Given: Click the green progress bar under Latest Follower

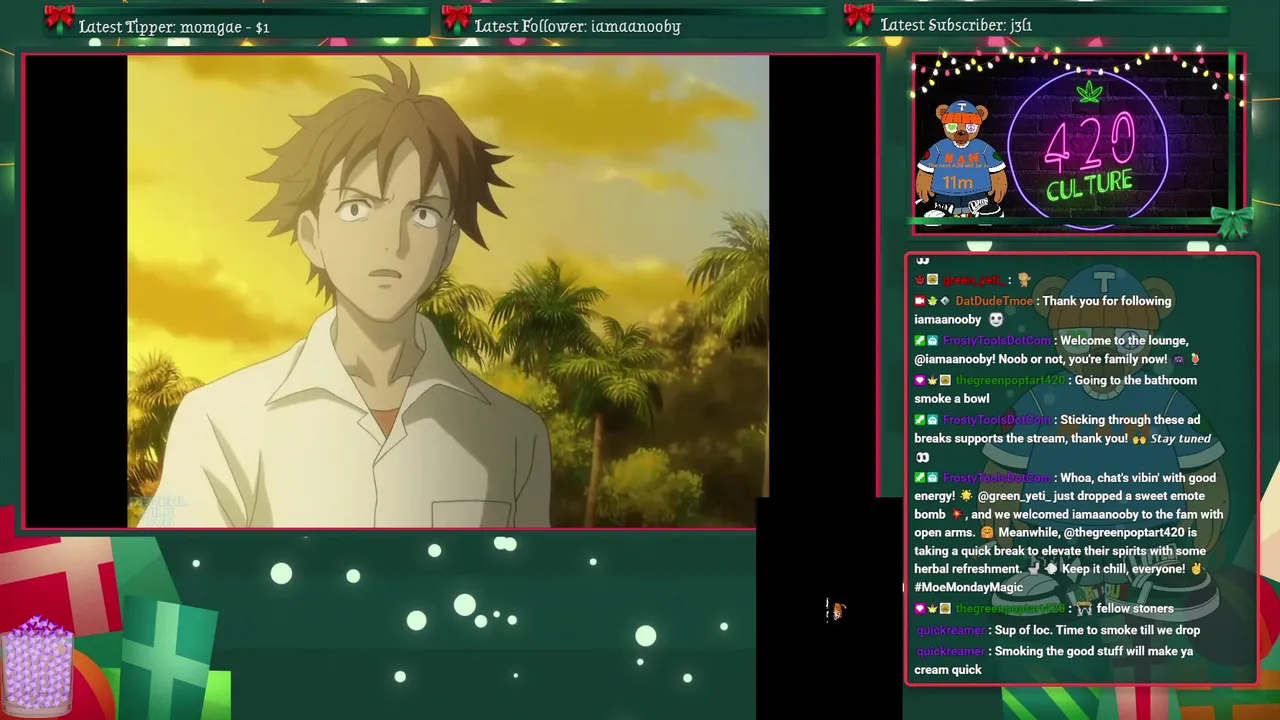Looking at the screenshot, I should tap(649, 11).
